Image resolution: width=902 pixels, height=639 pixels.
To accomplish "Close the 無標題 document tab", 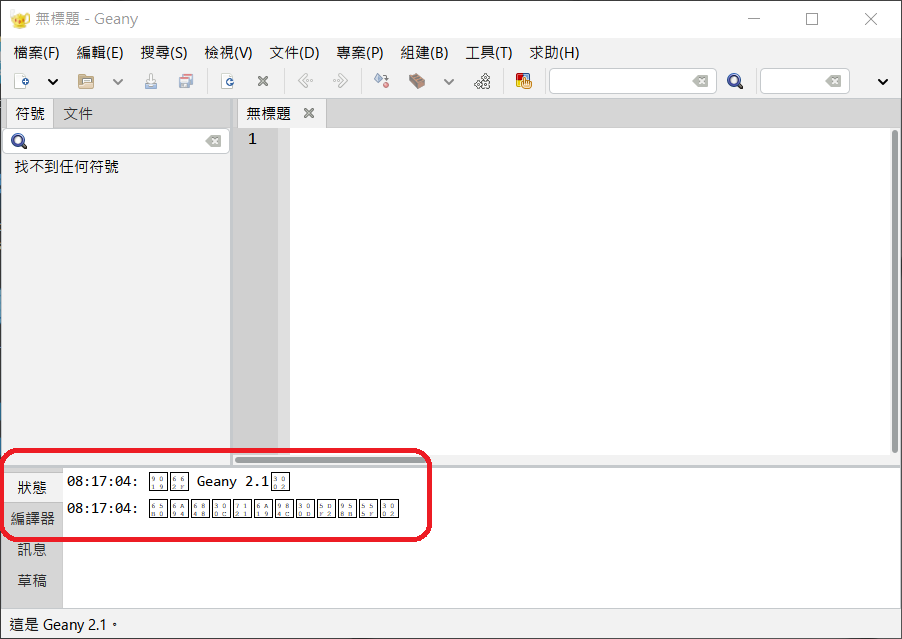I will tap(309, 114).
